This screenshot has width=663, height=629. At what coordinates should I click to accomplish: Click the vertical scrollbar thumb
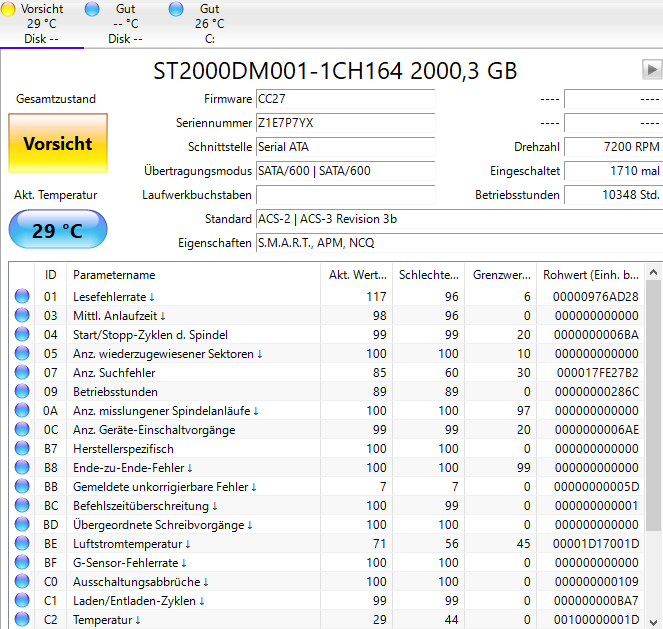pos(653,405)
